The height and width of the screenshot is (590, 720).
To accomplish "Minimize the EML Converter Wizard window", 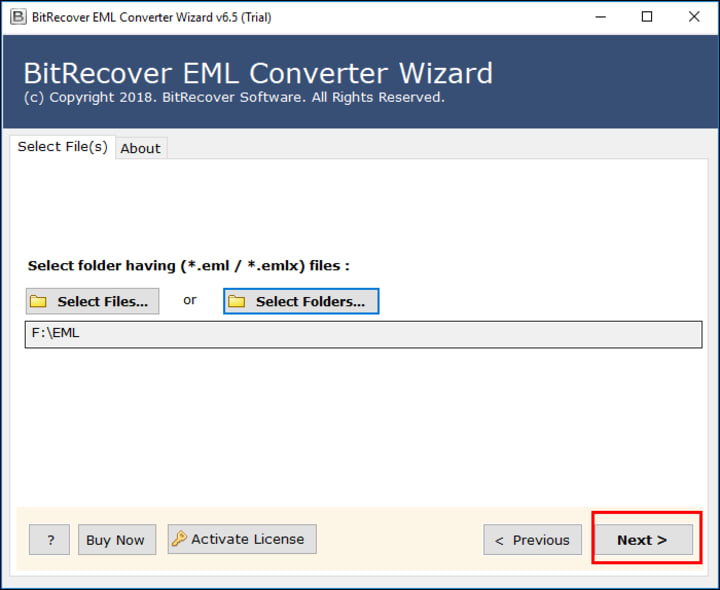I will [601, 17].
